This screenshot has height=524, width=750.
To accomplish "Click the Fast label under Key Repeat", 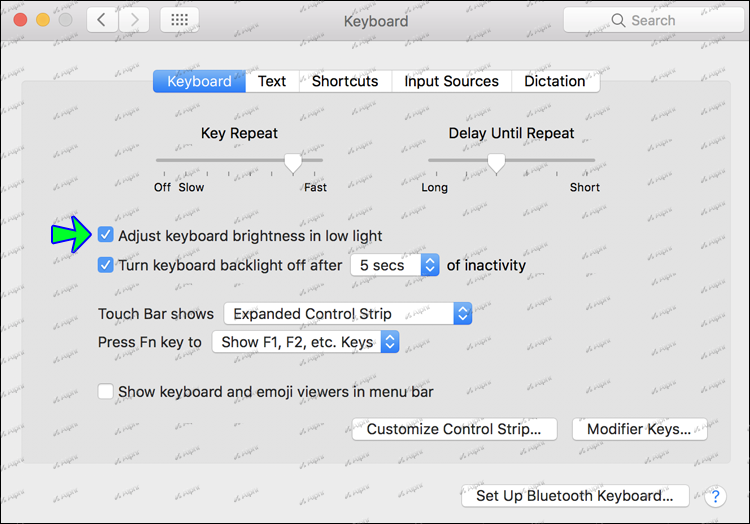I will (315, 187).
